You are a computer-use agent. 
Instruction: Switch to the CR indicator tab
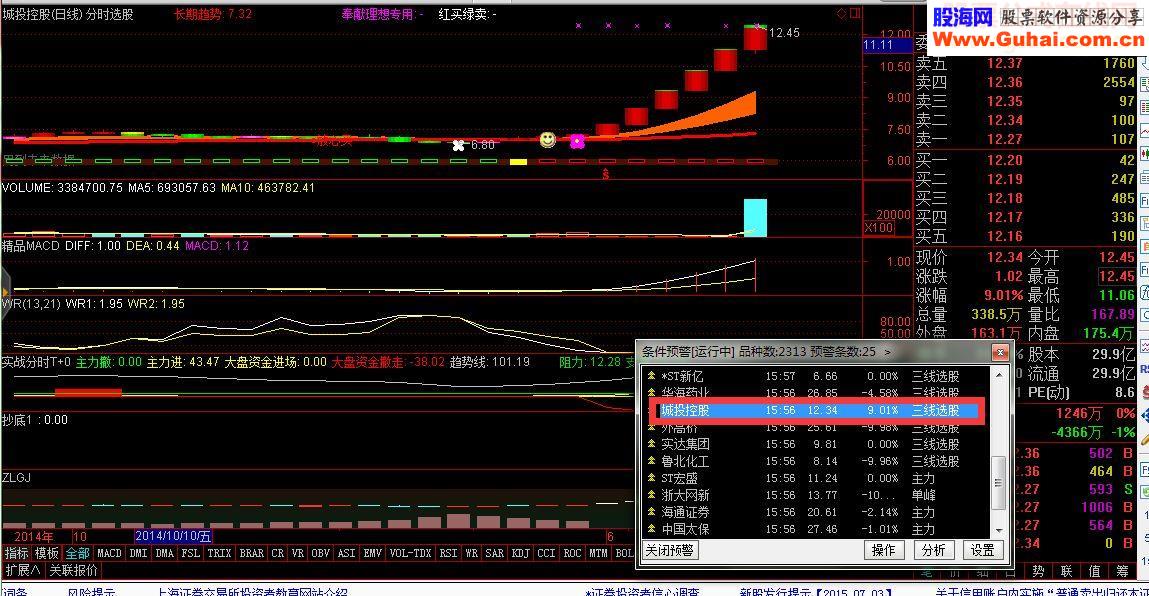point(278,553)
